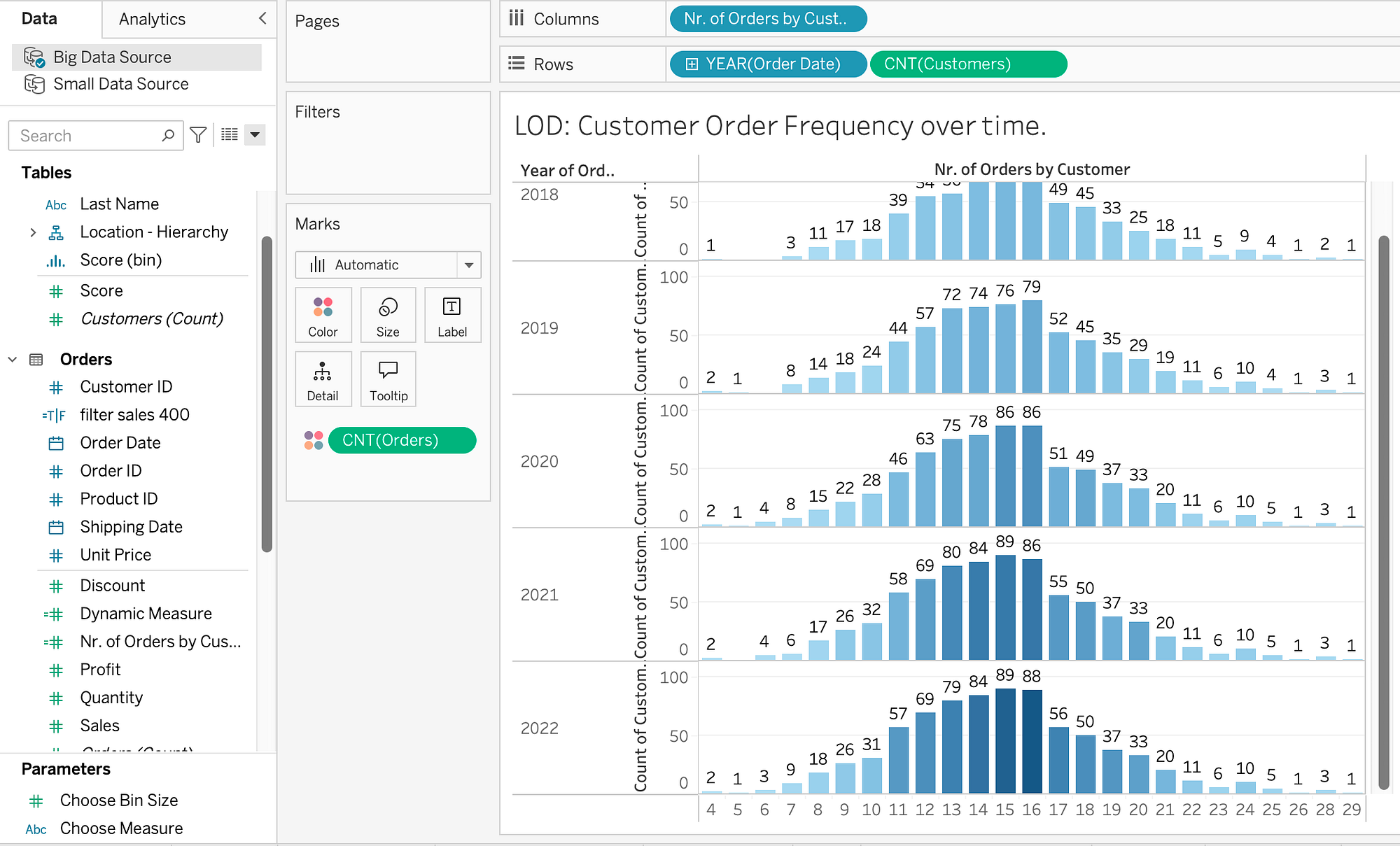Open the Color marks card
The width and height of the screenshot is (1400, 846).
click(323, 315)
